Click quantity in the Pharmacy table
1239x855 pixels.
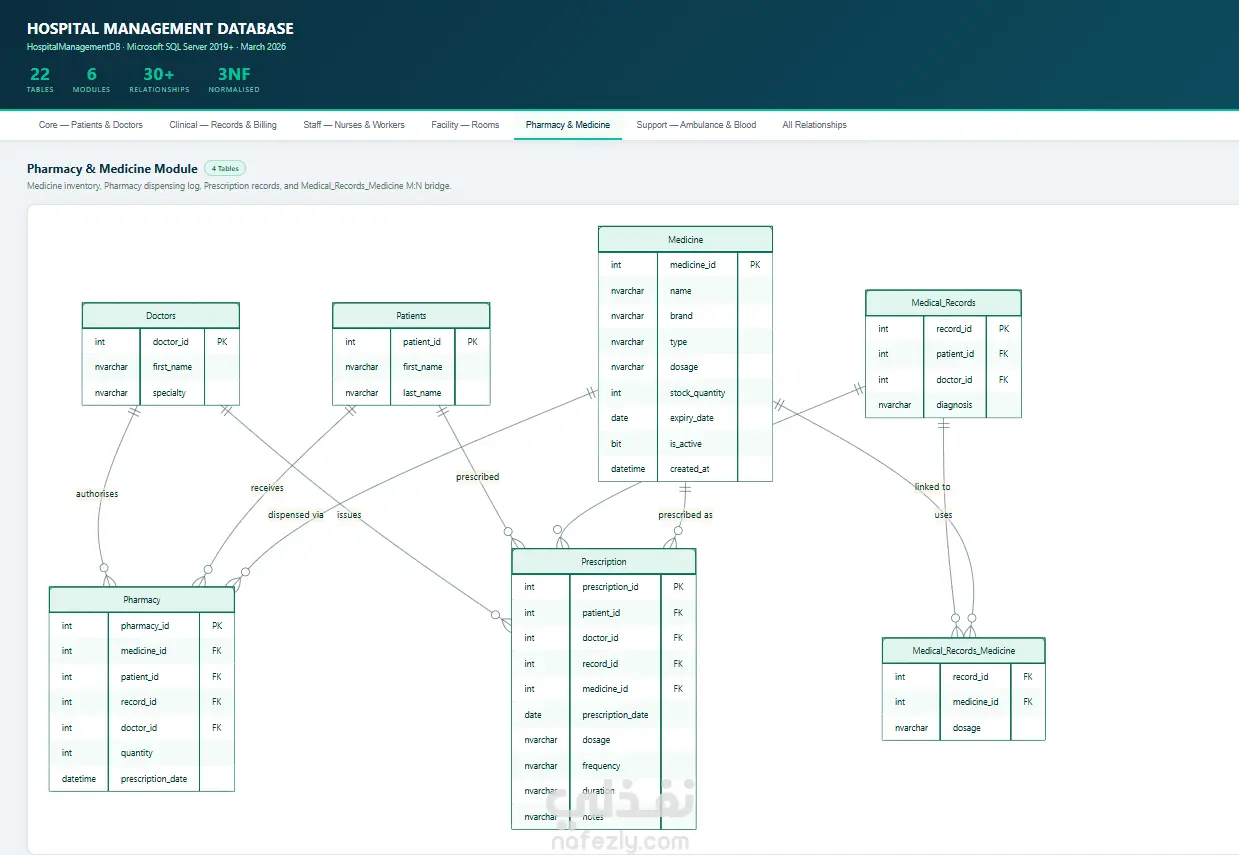point(137,753)
